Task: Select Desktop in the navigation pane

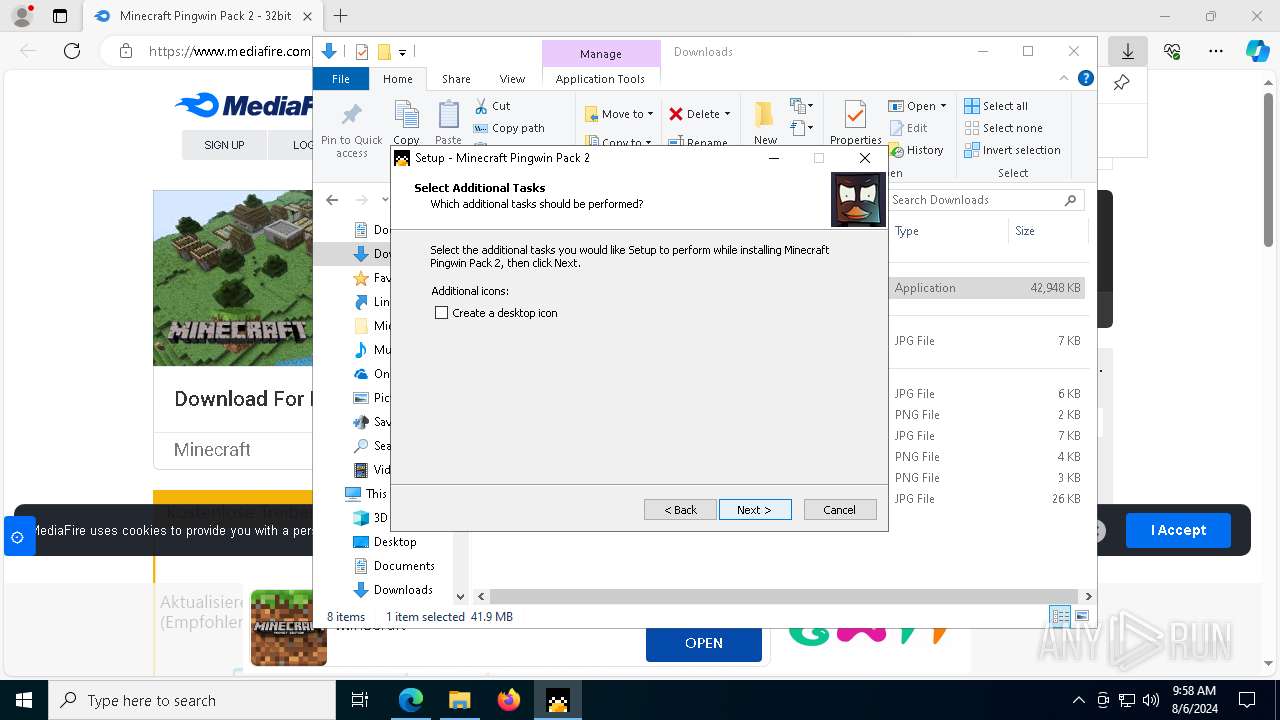Action: coord(395,542)
